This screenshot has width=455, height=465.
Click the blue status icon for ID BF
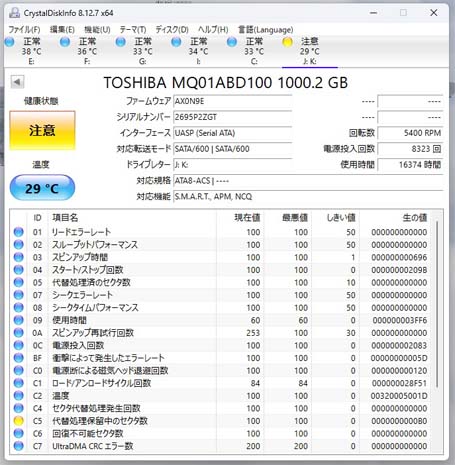19,358
